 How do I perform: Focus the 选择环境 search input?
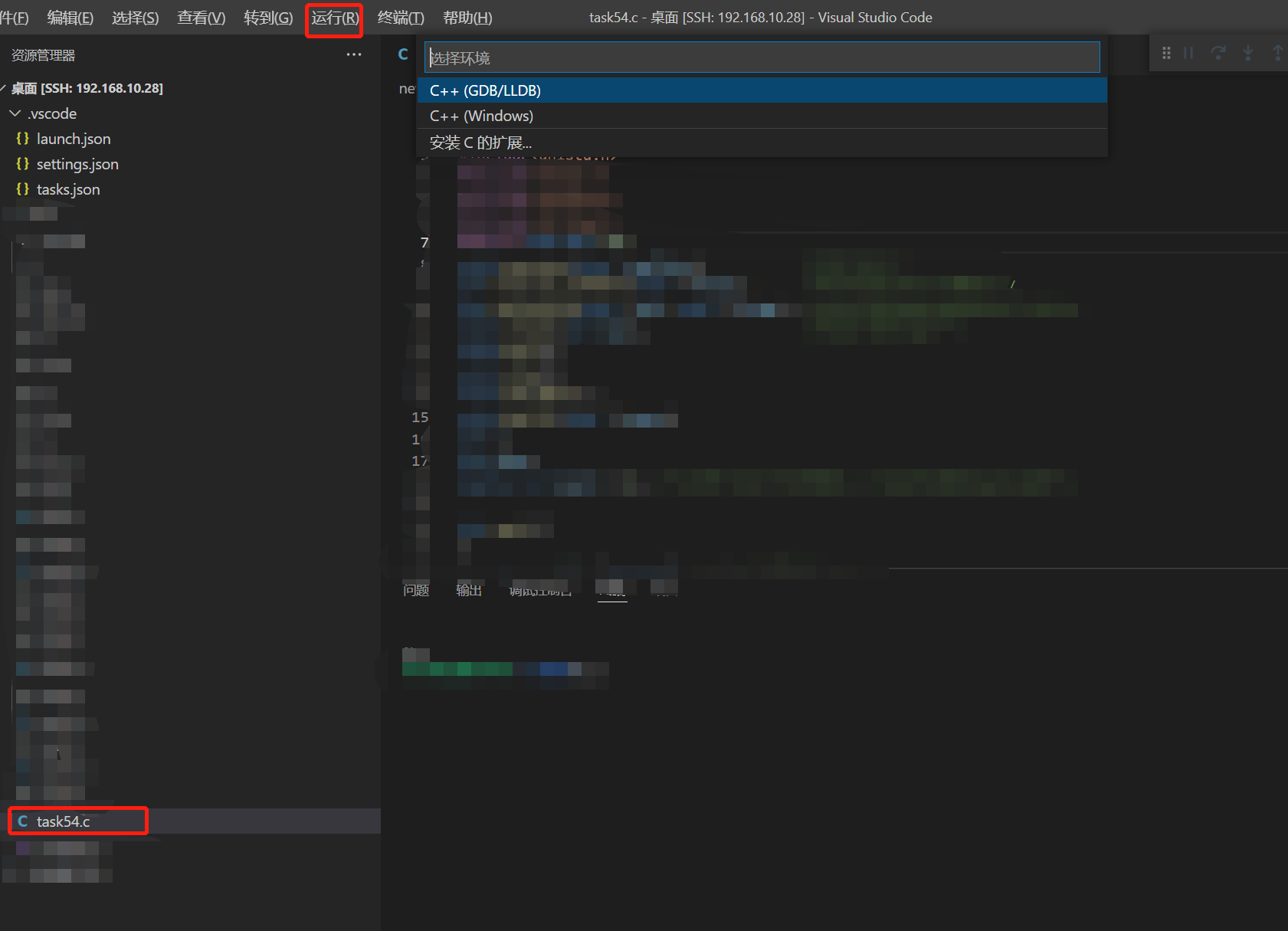pos(762,57)
